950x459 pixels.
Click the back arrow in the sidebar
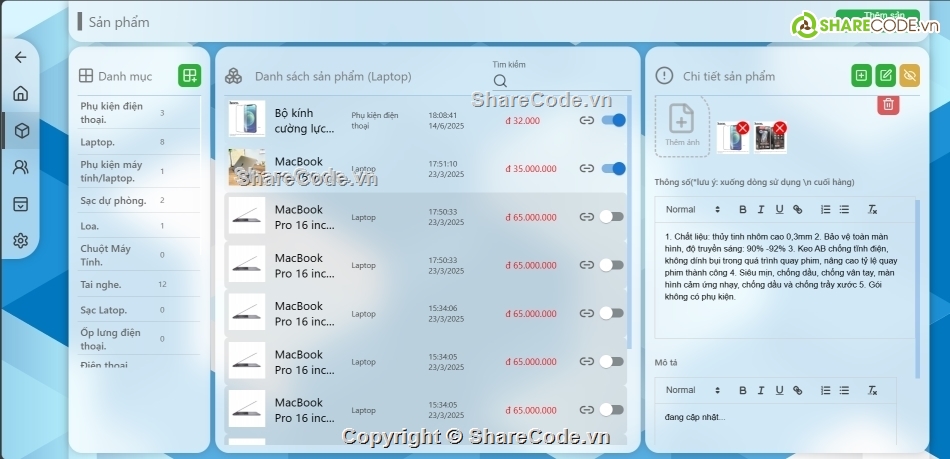tap(21, 57)
